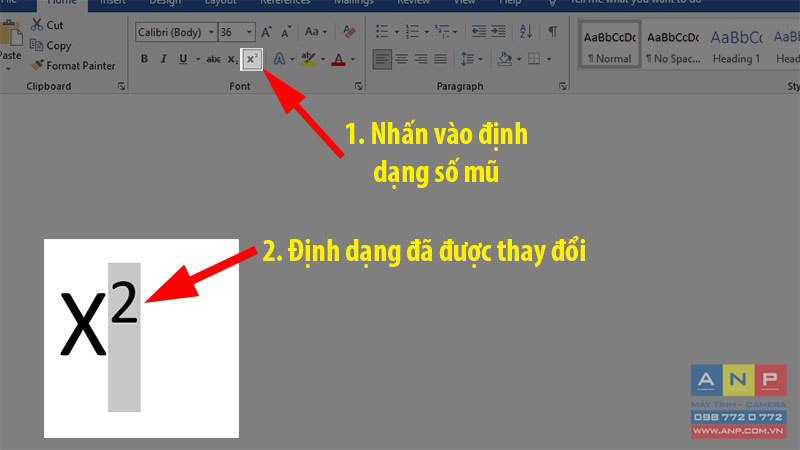Click the Copy command

tap(51, 45)
